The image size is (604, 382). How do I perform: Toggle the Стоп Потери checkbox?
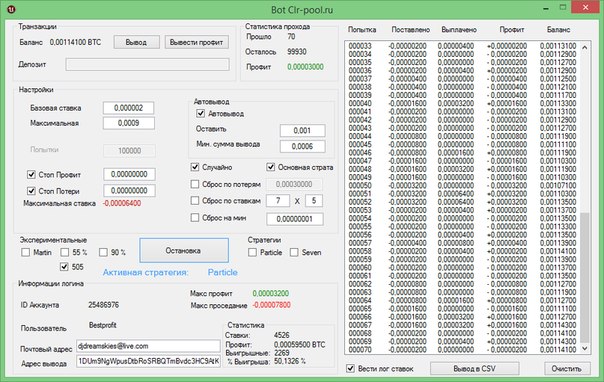(x=31, y=191)
